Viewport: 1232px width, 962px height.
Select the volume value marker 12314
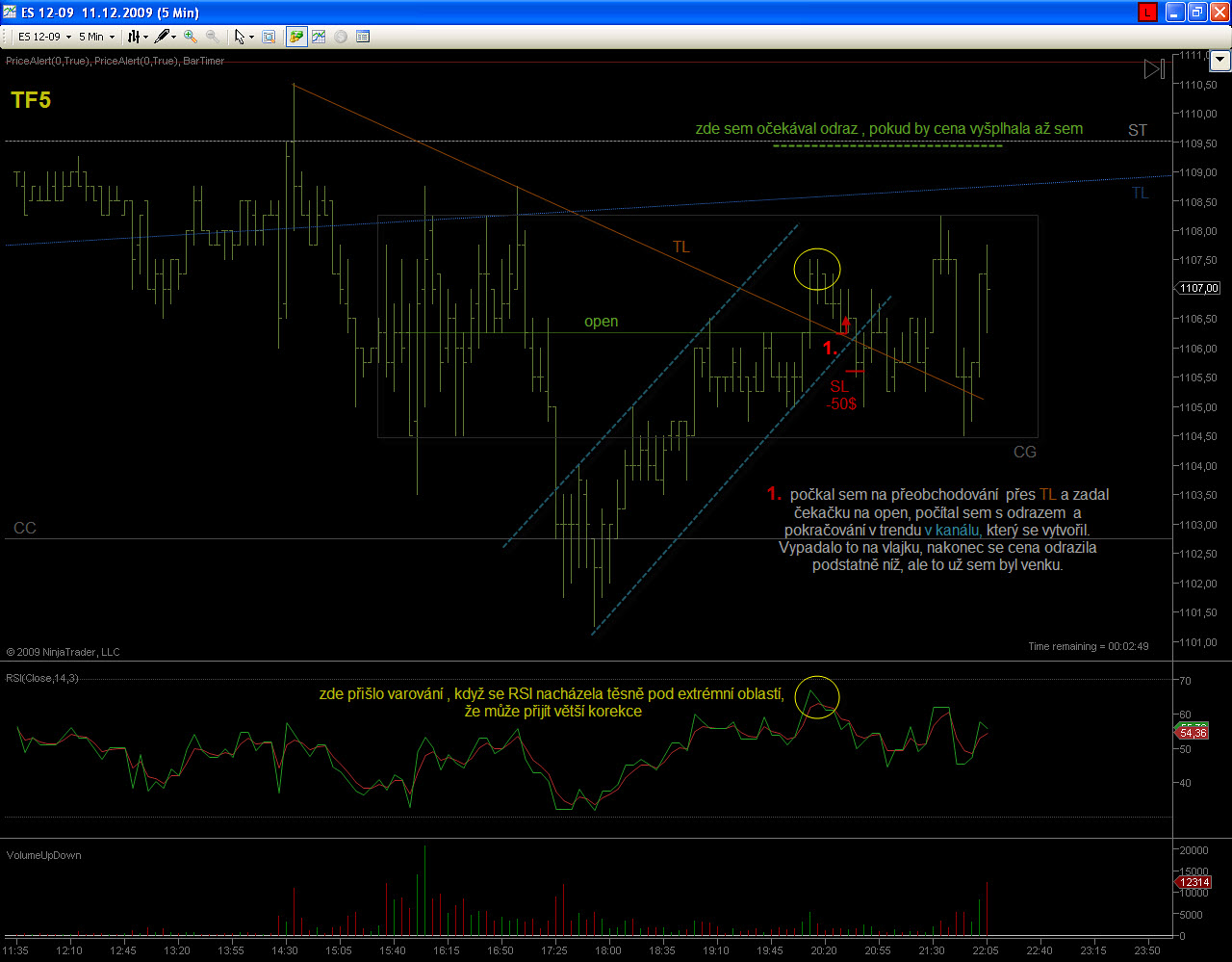(x=1194, y=882)
